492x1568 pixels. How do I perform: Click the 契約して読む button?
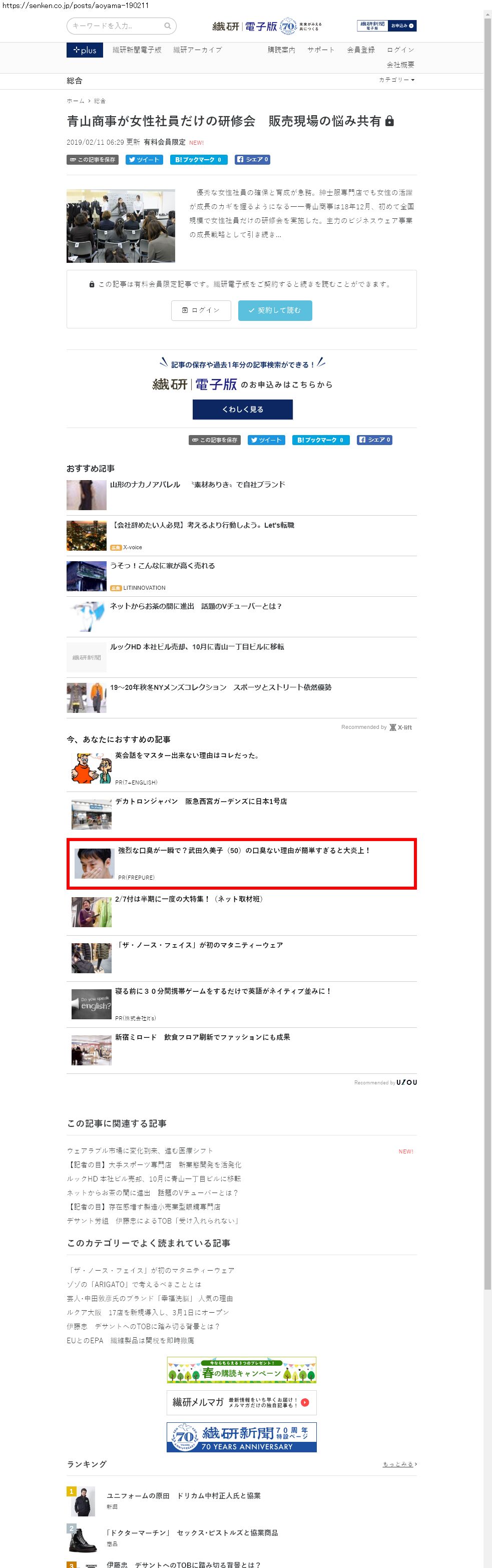point(275,310)
